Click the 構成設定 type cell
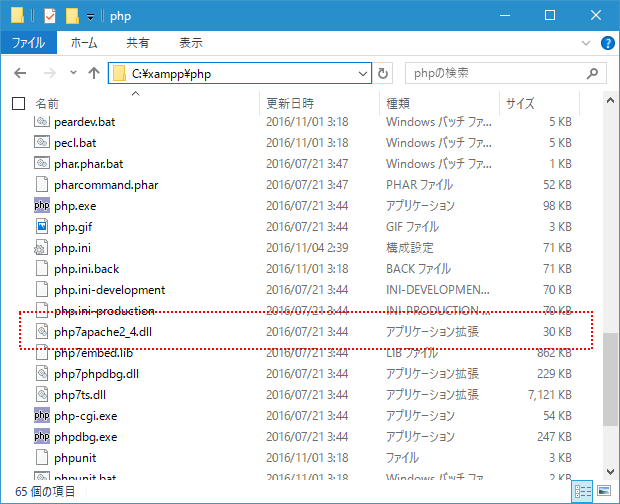620x504 pixels. click(410, 247)
